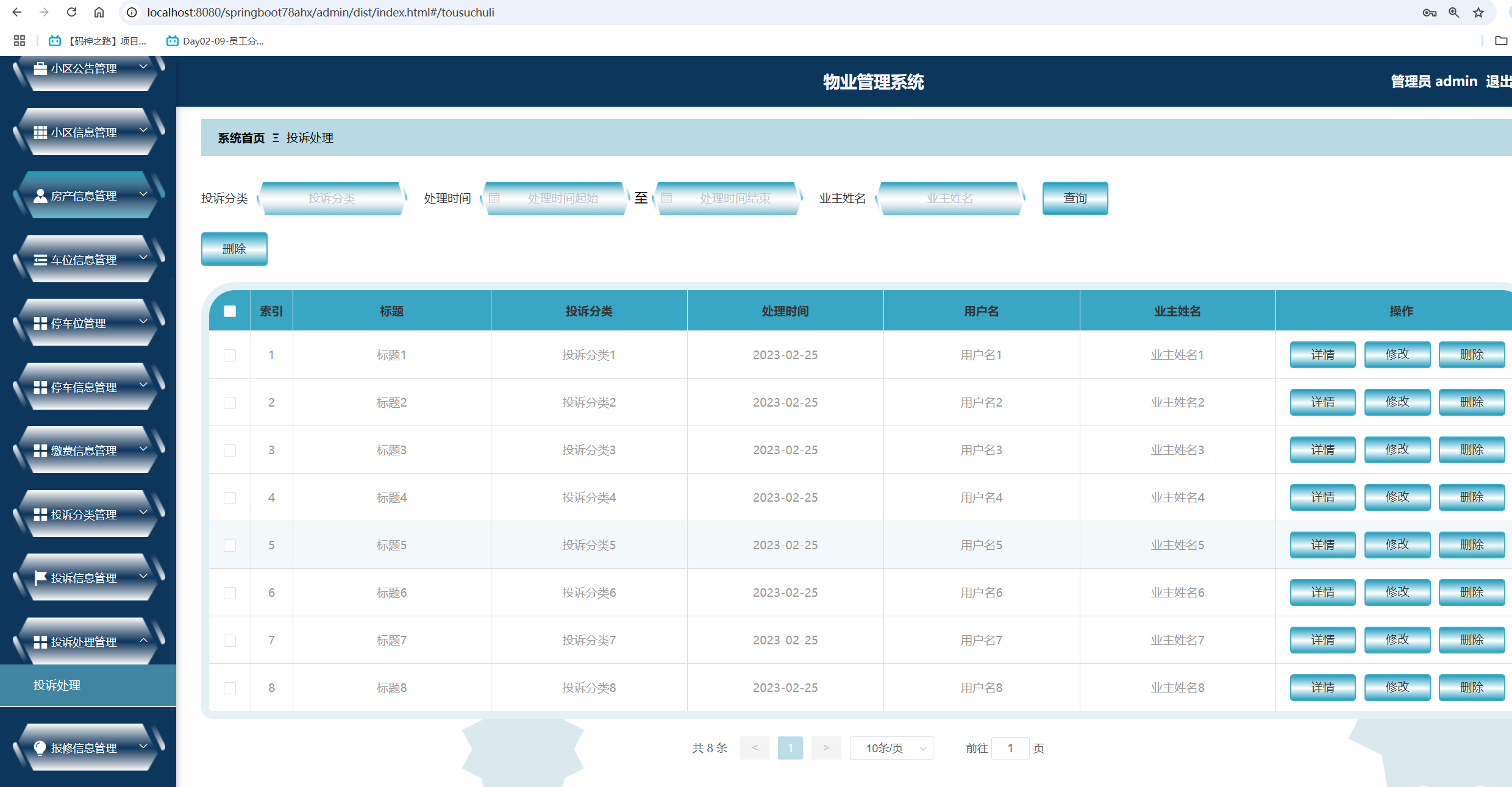Open the 投诉处理 submenu item

tap(88, 685)
